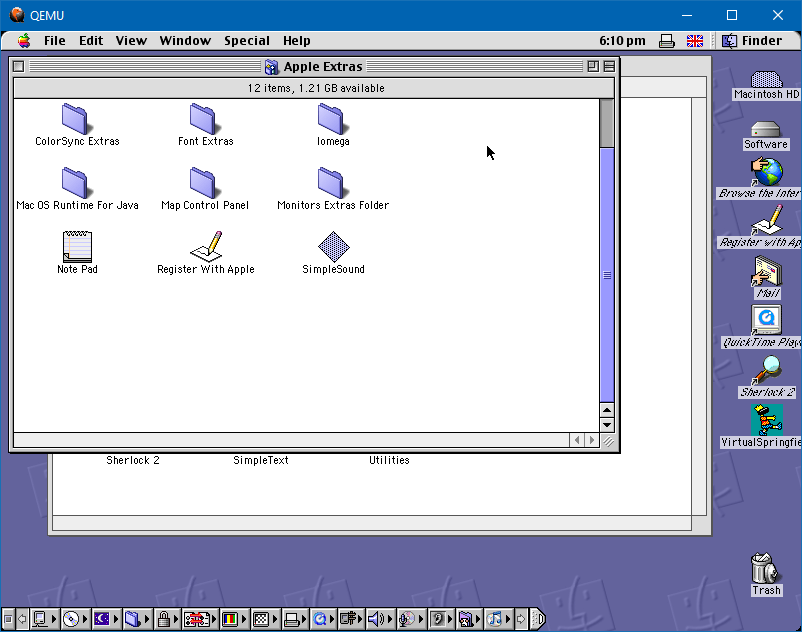The height and width of the screenshot is (632, 802).
Task: Select the Iomega folder
Action: [333, 119]
